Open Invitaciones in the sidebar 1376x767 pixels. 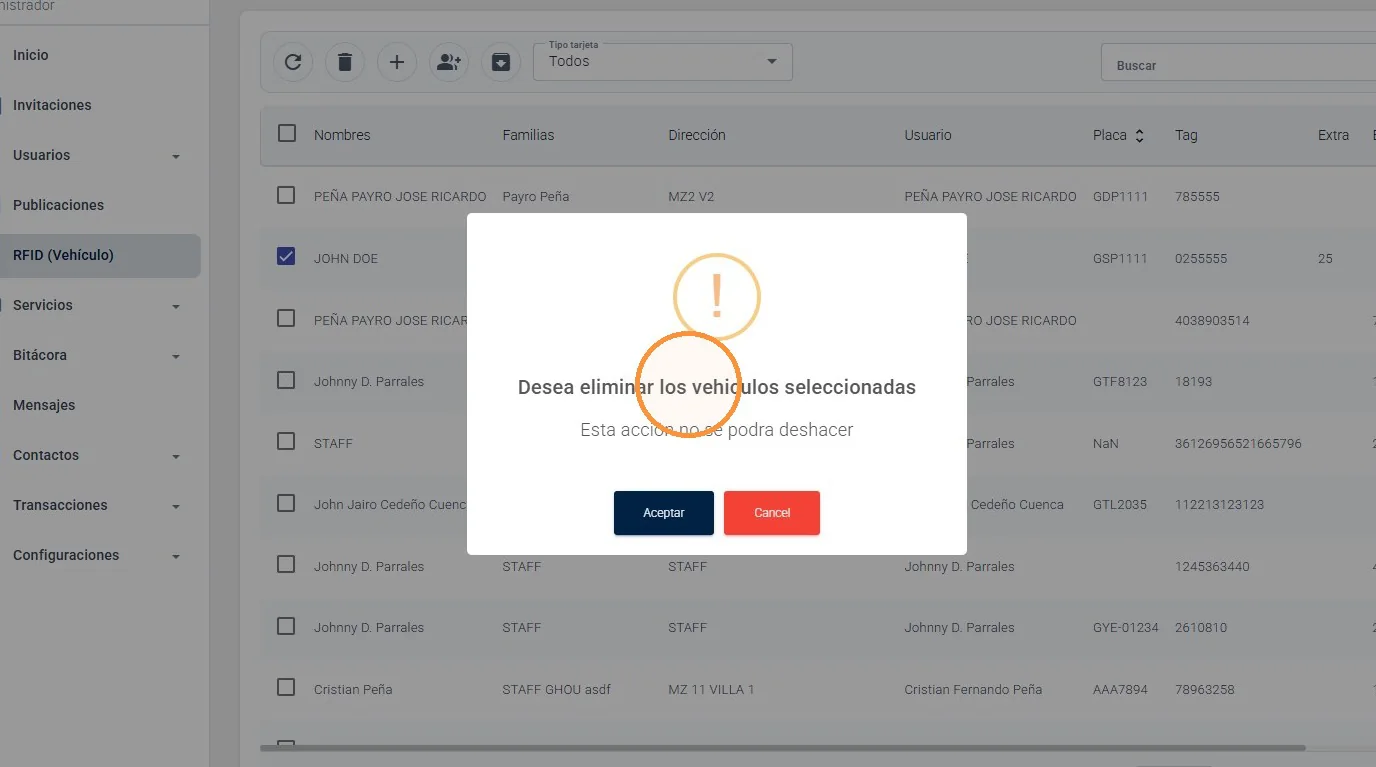(52, 105)
